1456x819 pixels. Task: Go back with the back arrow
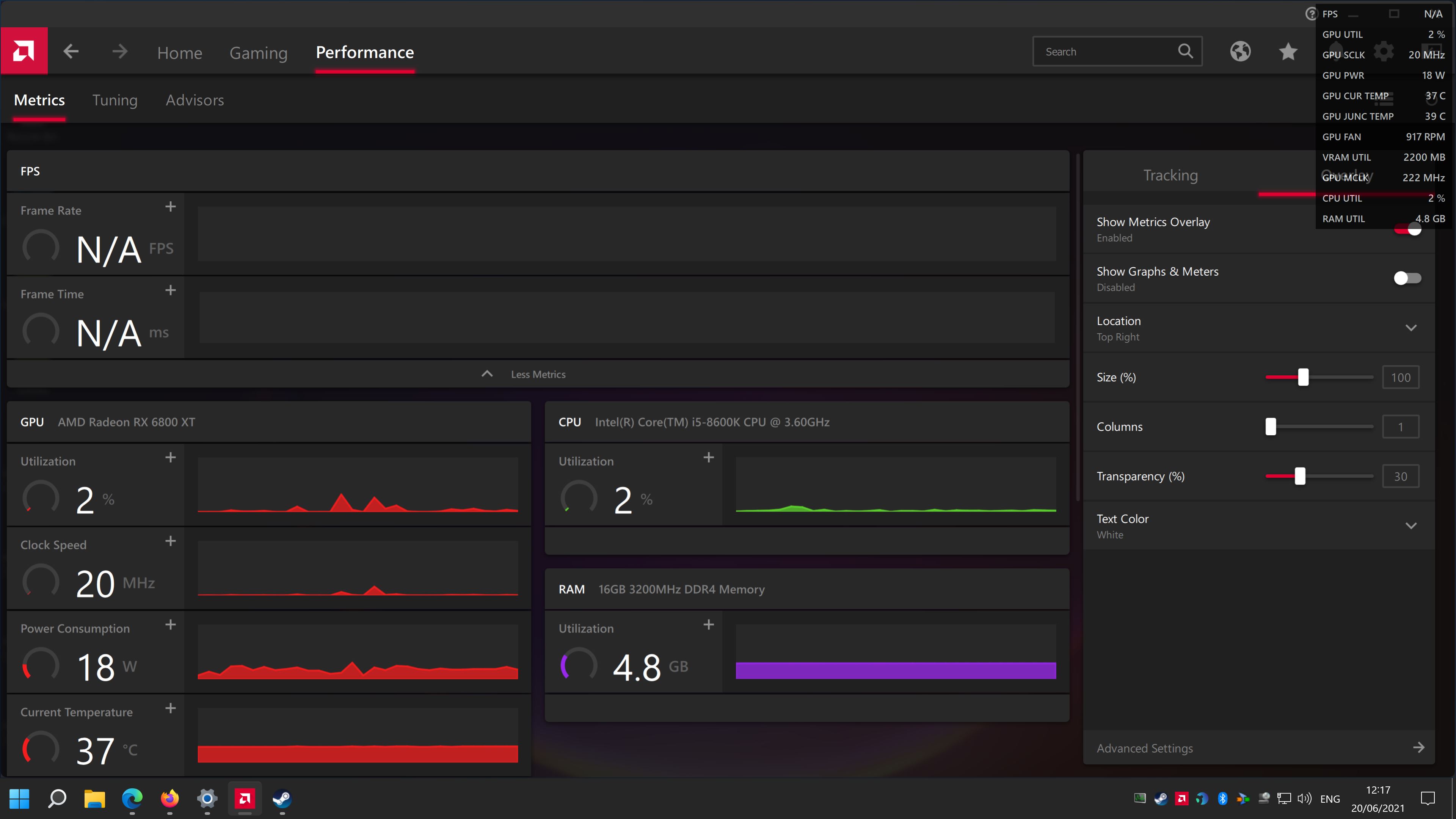pyautogui.click(x=71, y=52)
